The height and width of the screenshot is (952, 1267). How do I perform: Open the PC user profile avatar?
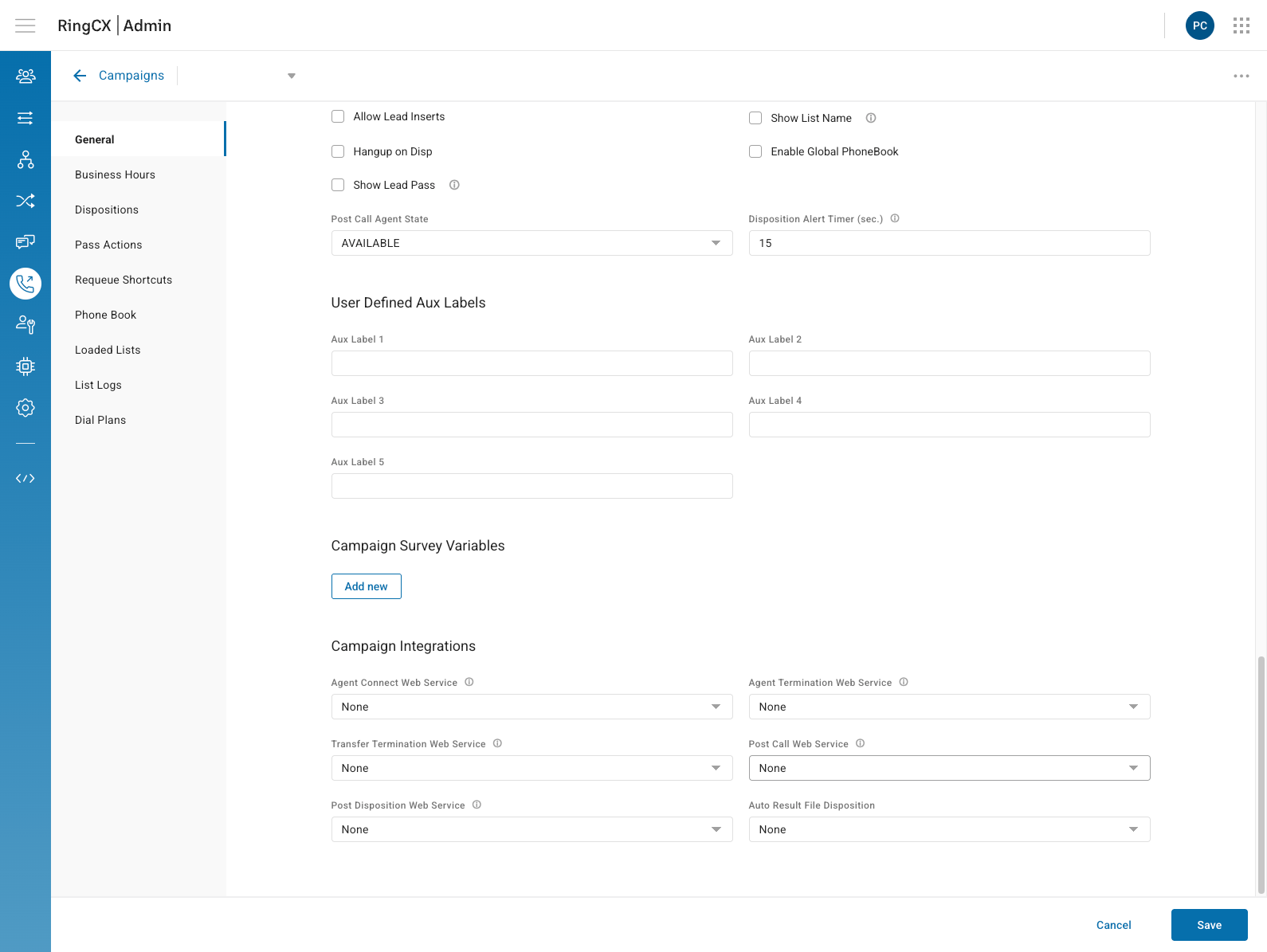pyautogui.click(x=1200, y=25)
